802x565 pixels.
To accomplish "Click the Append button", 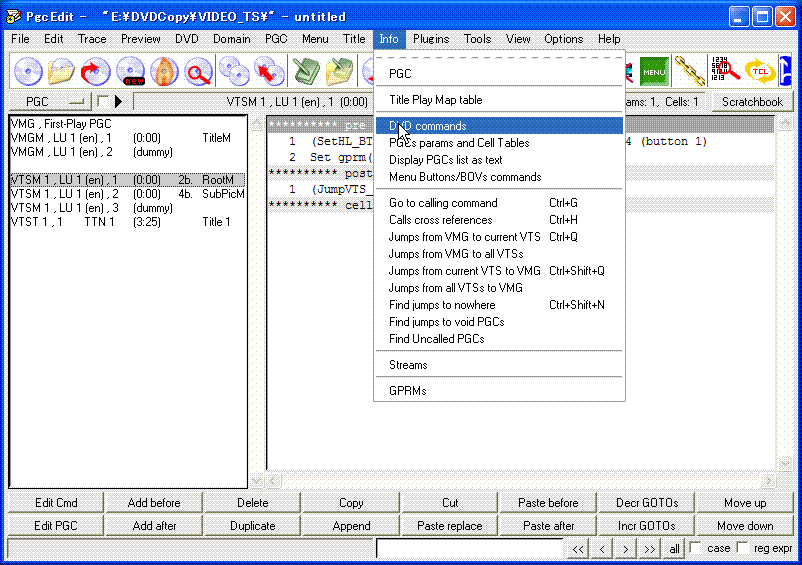I will pyautogui.click(x=351, y=526).
